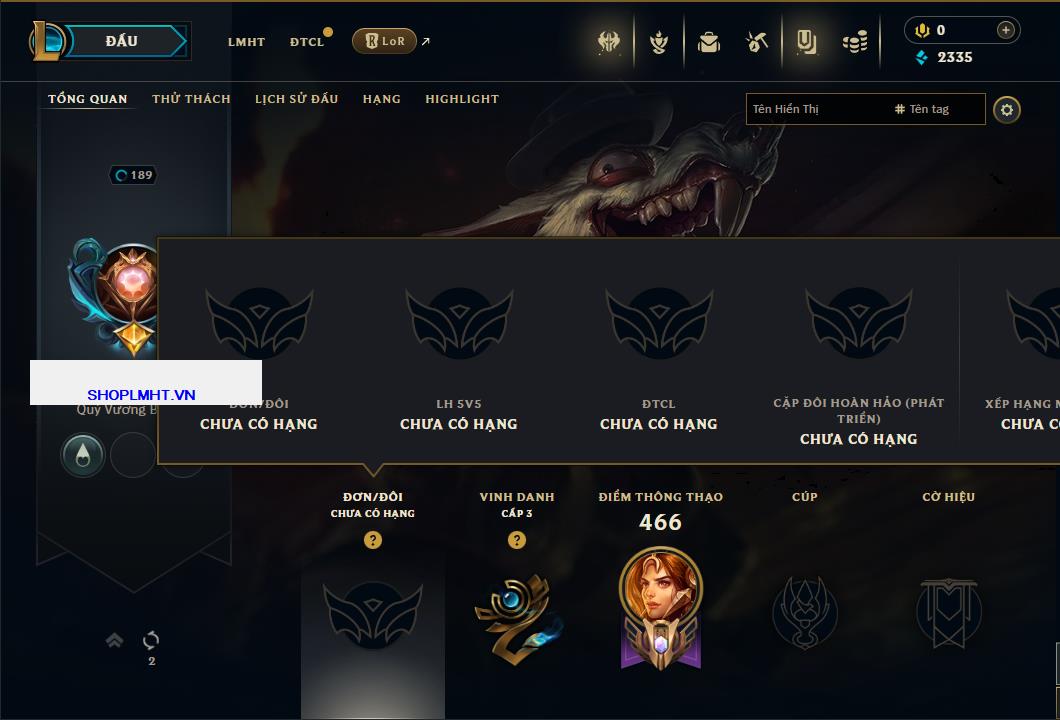
Task: Switch to the Lịch Sử Đấu tab
Action: click(296, 99)
